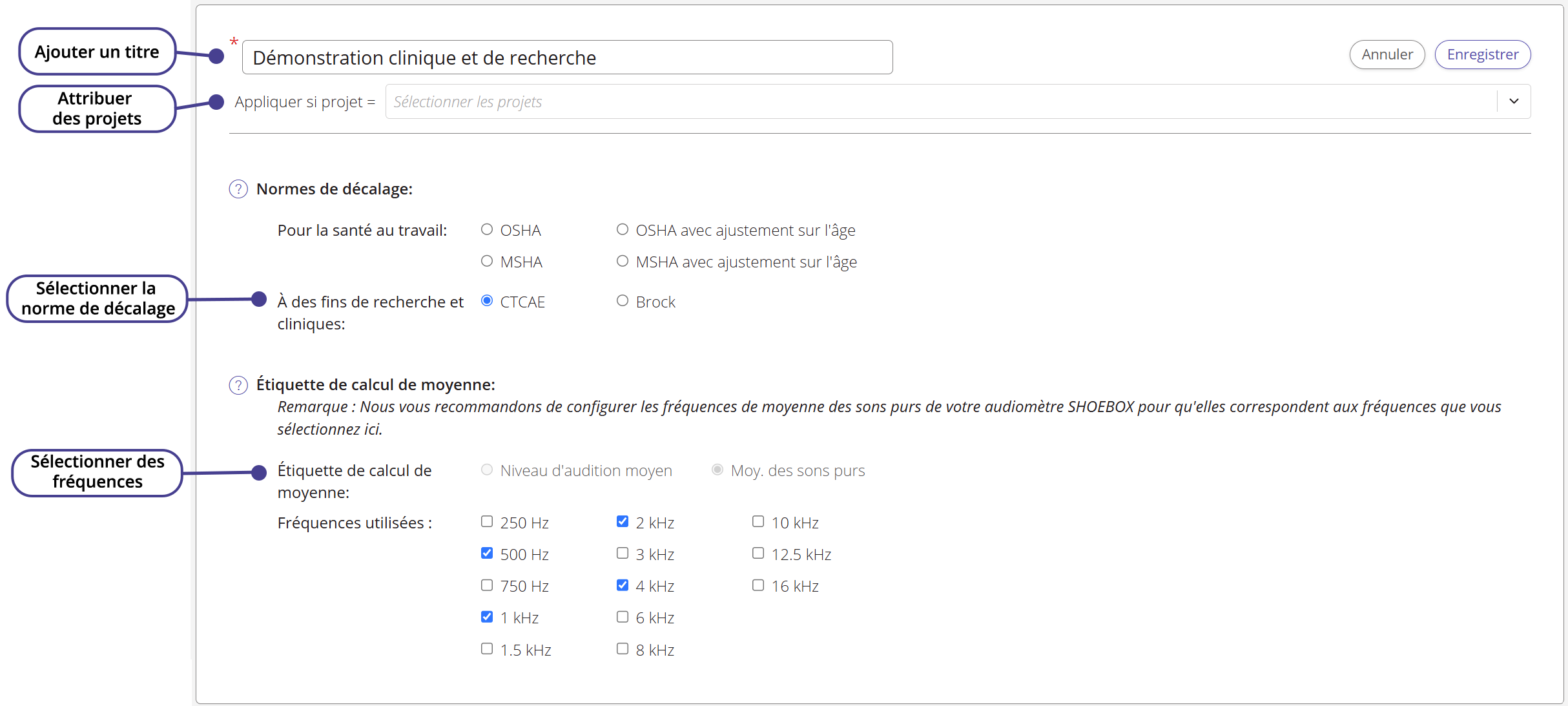Click the title field containing Démonstration clinique
Image resolution: width=1568 pixels, height=706 pixels.
[x=567, y=57]
